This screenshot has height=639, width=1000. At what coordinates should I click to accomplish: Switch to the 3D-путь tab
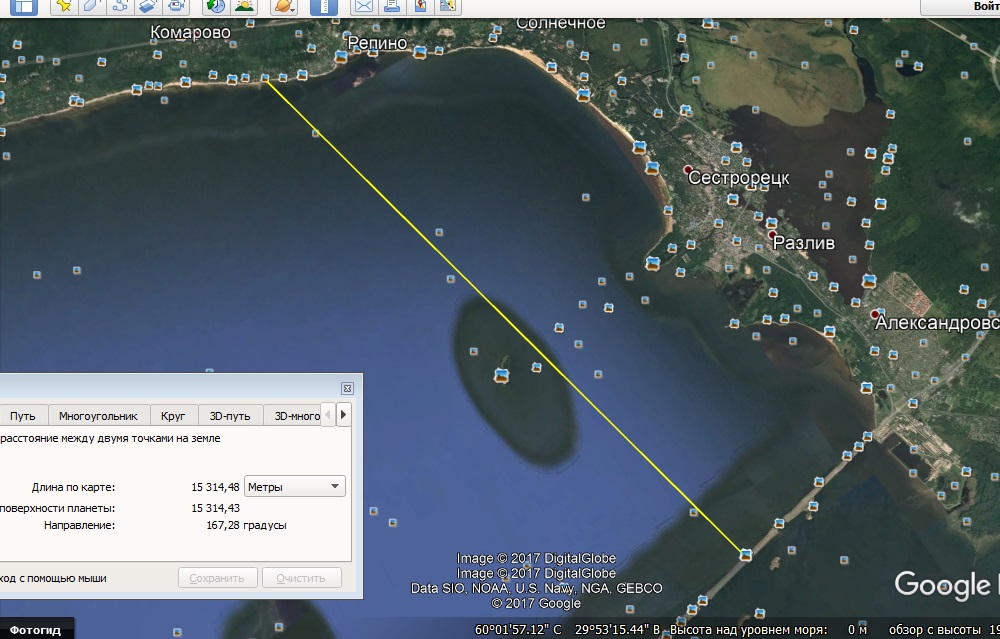tap(230, 416)
